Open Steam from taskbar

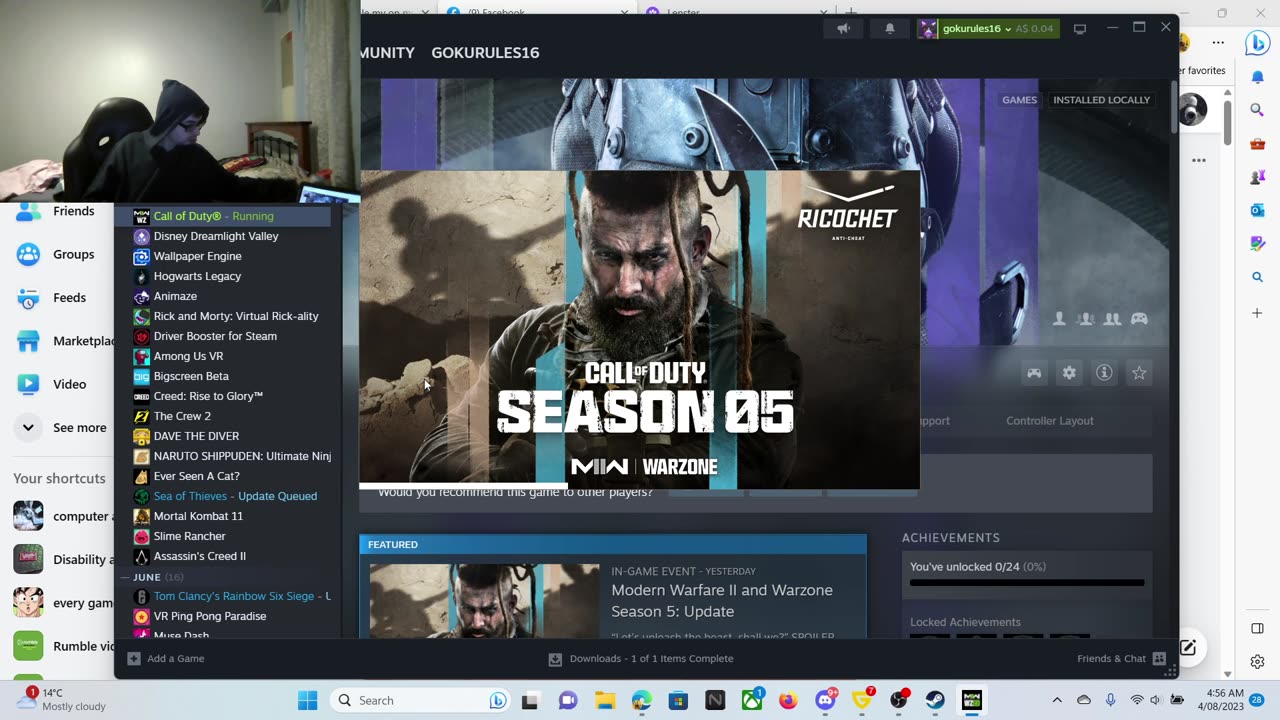click(935, 700)
